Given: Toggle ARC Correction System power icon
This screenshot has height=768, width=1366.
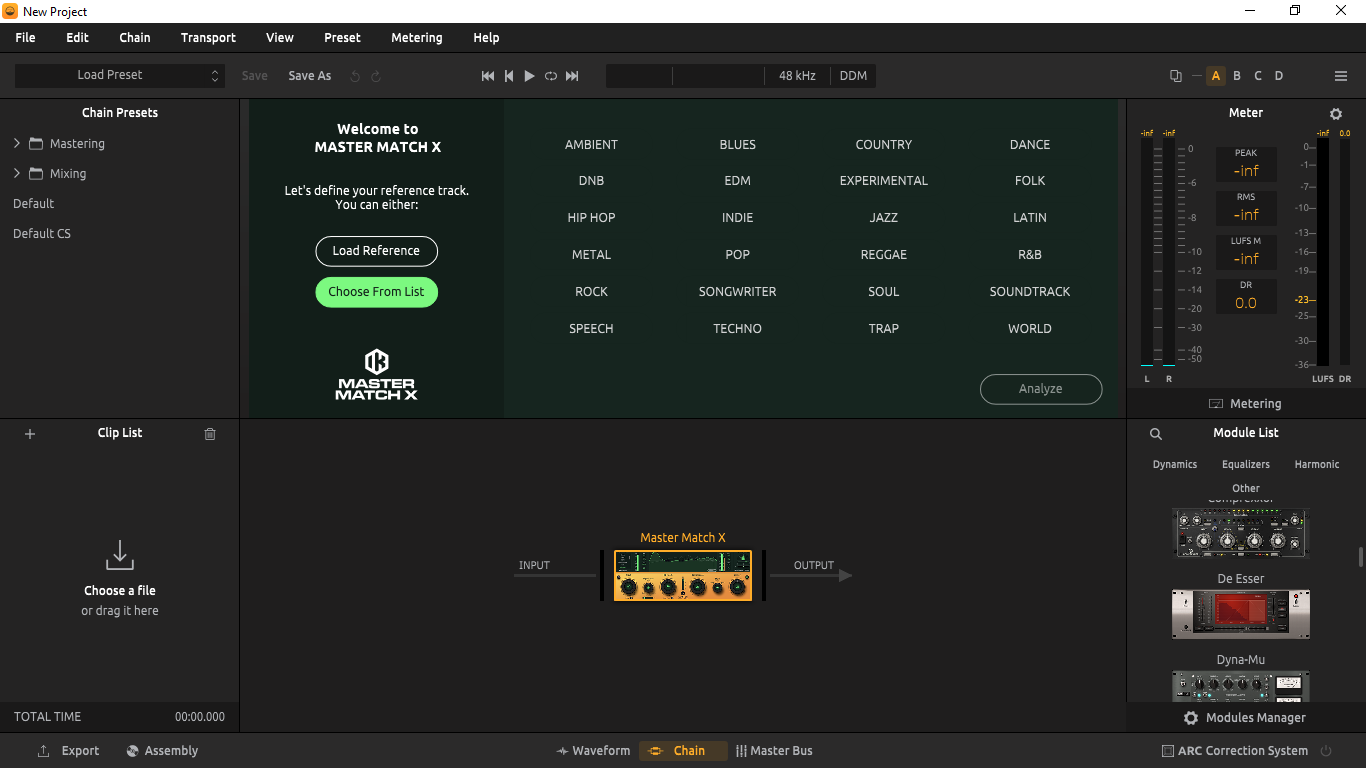Looking at the screenshot, I should pyautogui.click(x=1327, y=751).
